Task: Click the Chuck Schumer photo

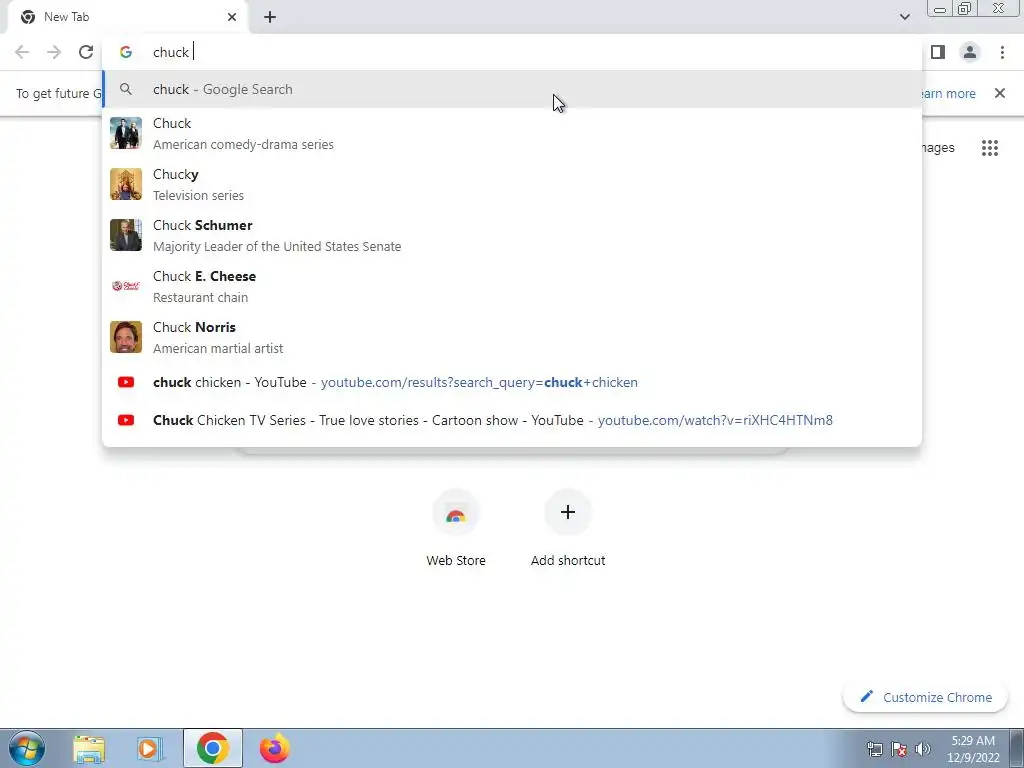Action: (126, 235)
